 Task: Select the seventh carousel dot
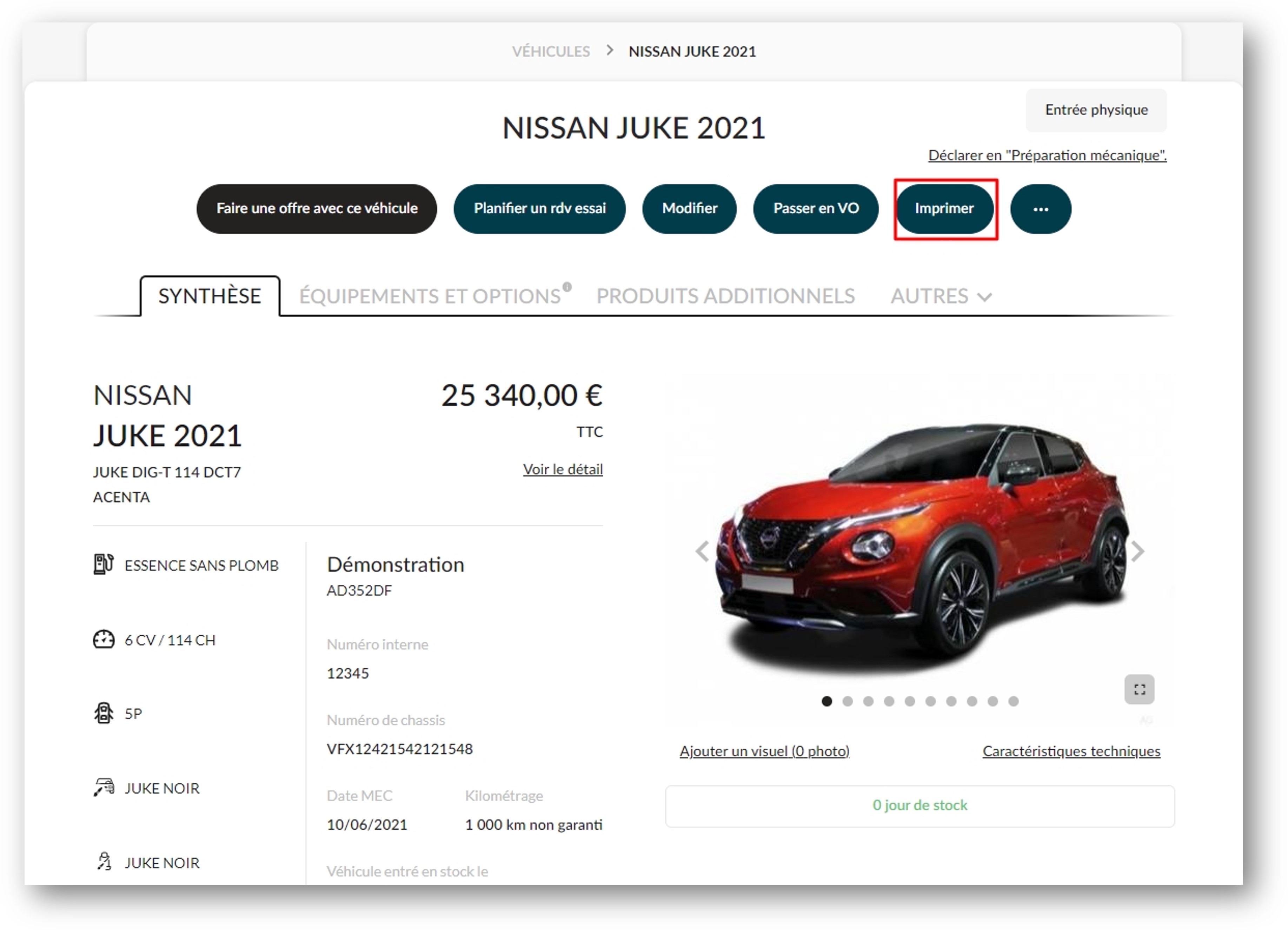(951, 701)
